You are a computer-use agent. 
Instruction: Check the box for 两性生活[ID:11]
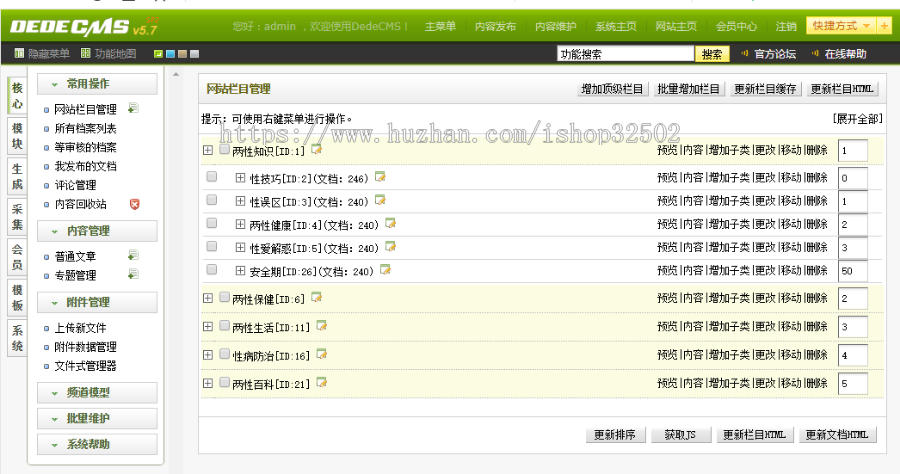click(224, 326)
